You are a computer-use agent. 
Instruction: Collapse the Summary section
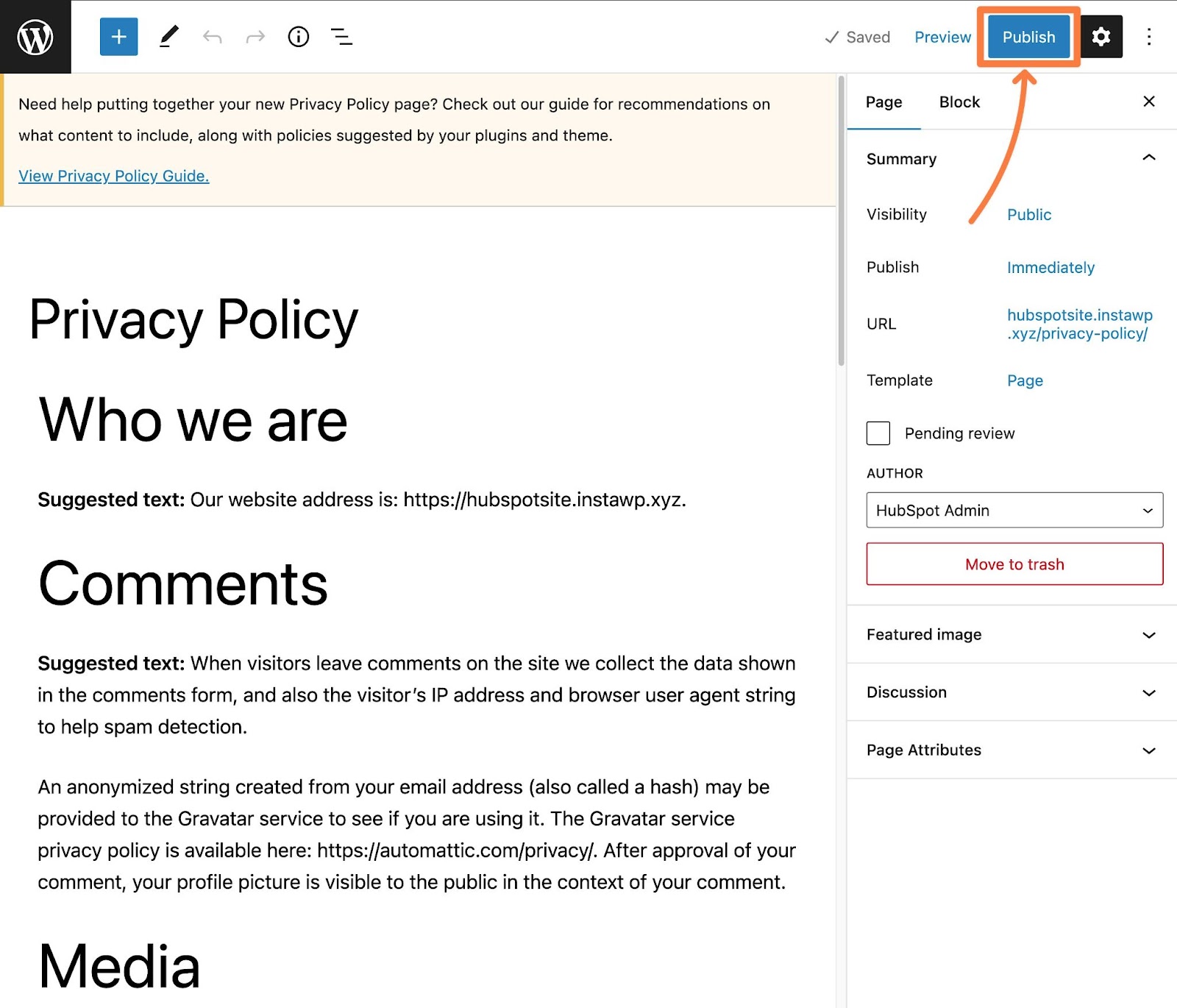[x=1148, y=158]
